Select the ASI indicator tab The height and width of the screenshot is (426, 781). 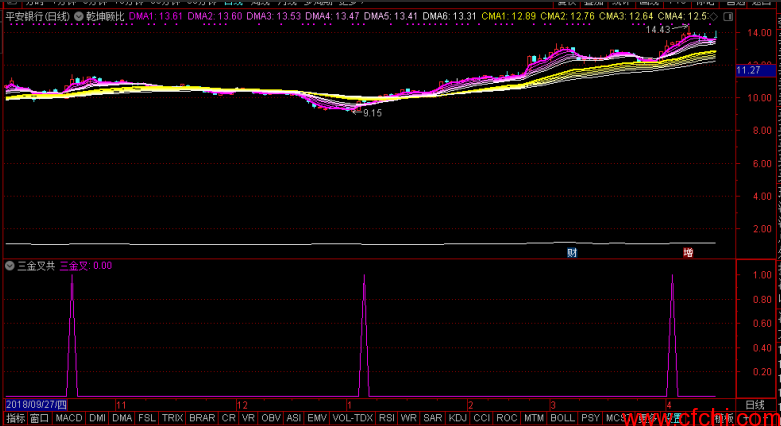click(294, 418)
